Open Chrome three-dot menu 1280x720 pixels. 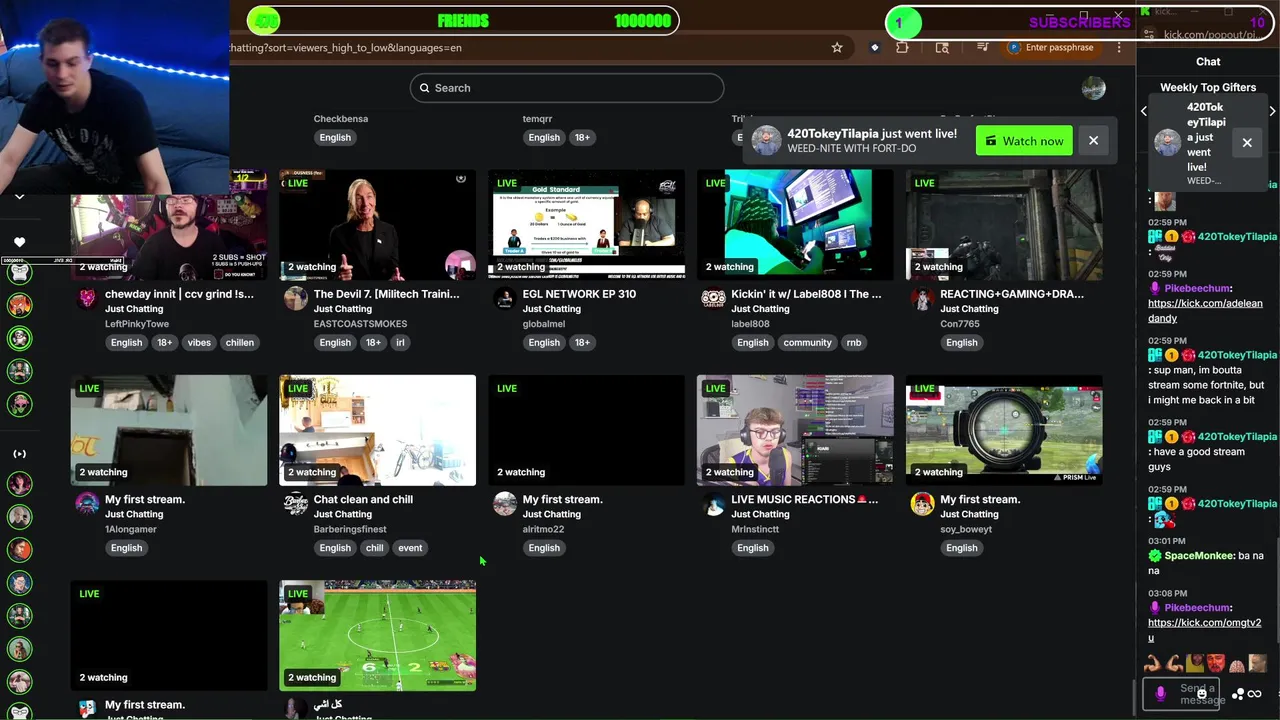(x=1119, y=47)
